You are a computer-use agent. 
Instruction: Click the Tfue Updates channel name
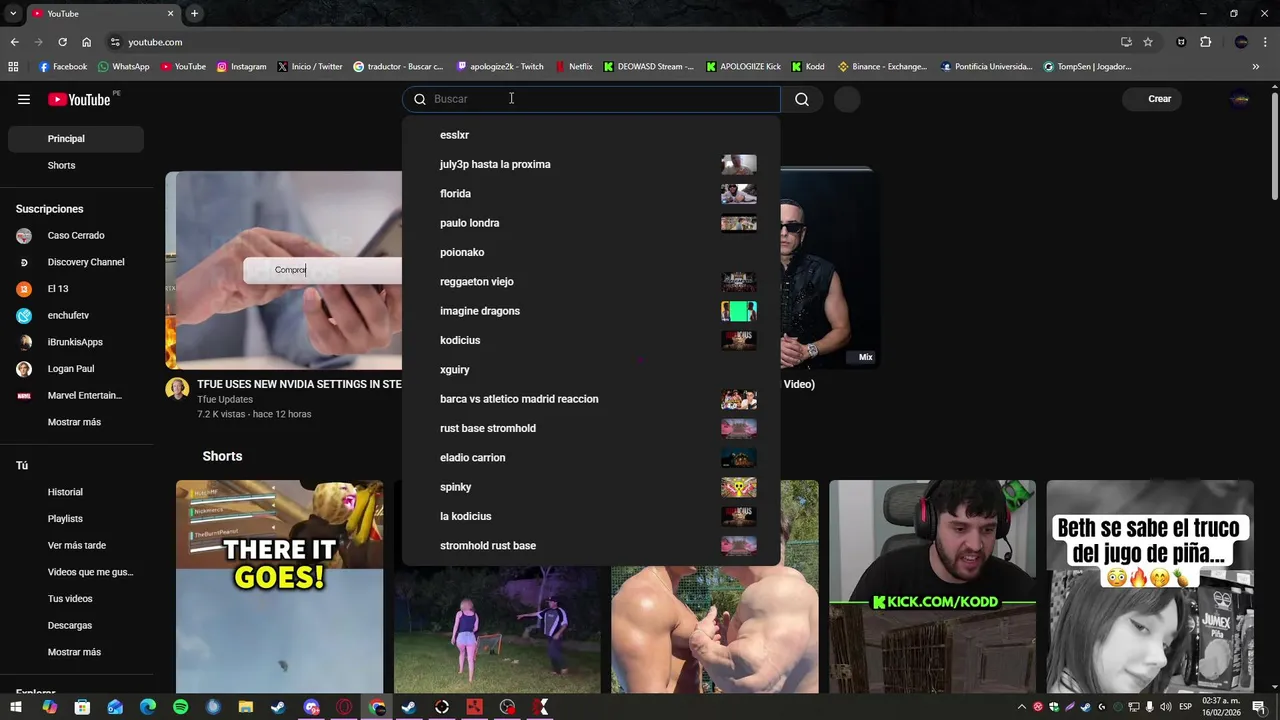click(225, 399)
